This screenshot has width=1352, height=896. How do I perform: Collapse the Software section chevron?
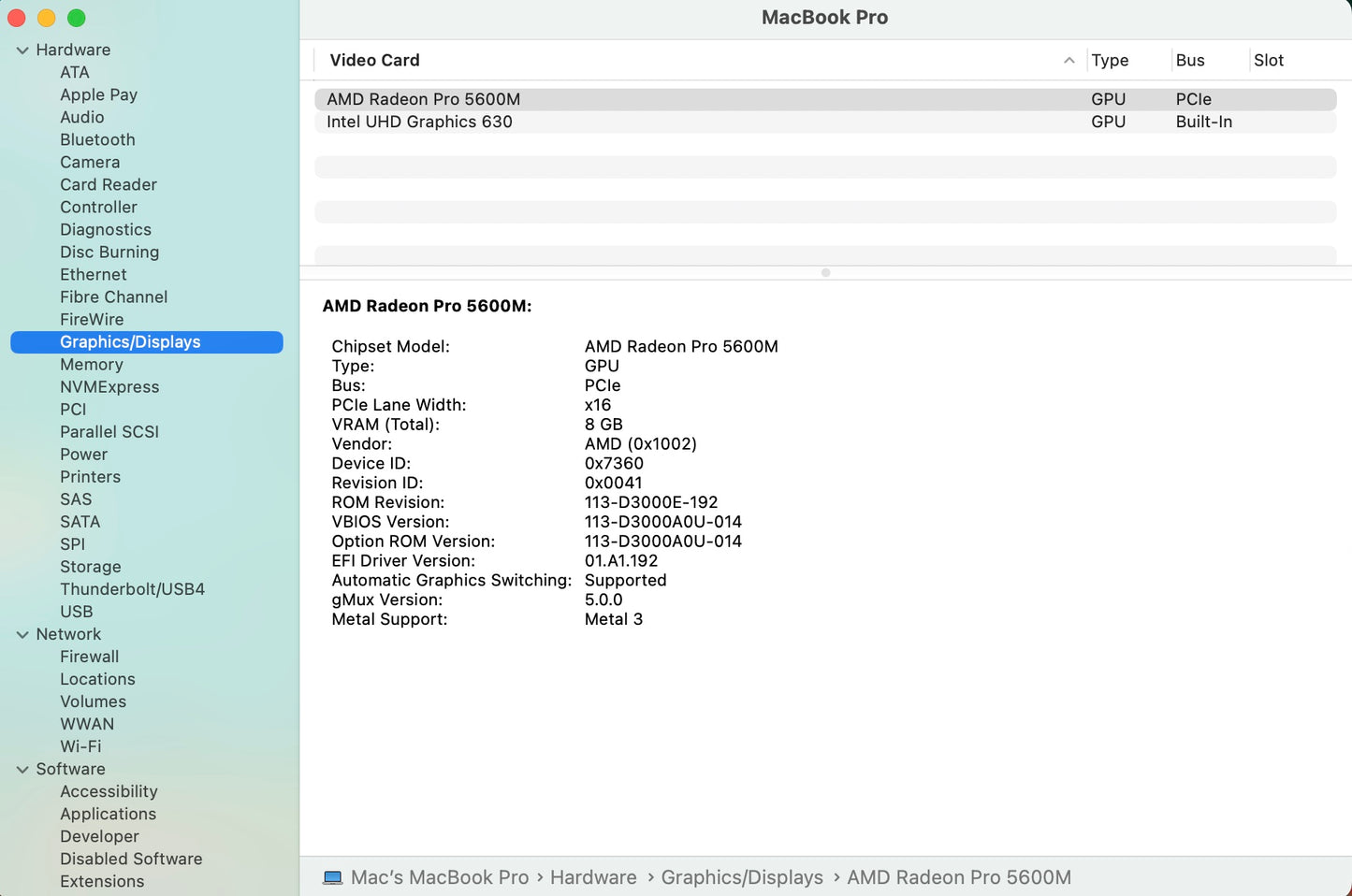[22, 769]
